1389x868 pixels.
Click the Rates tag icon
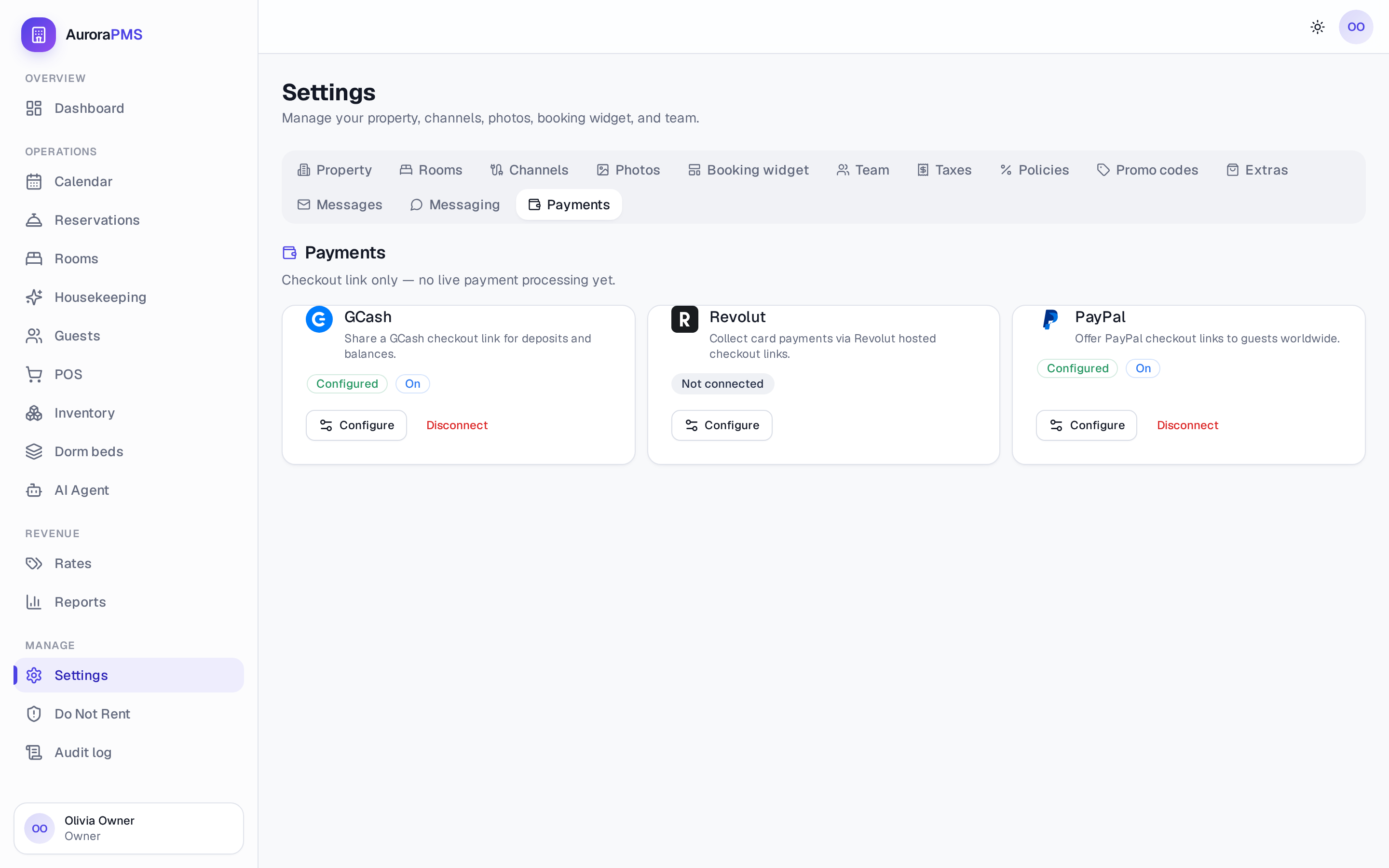pos(34,563)
